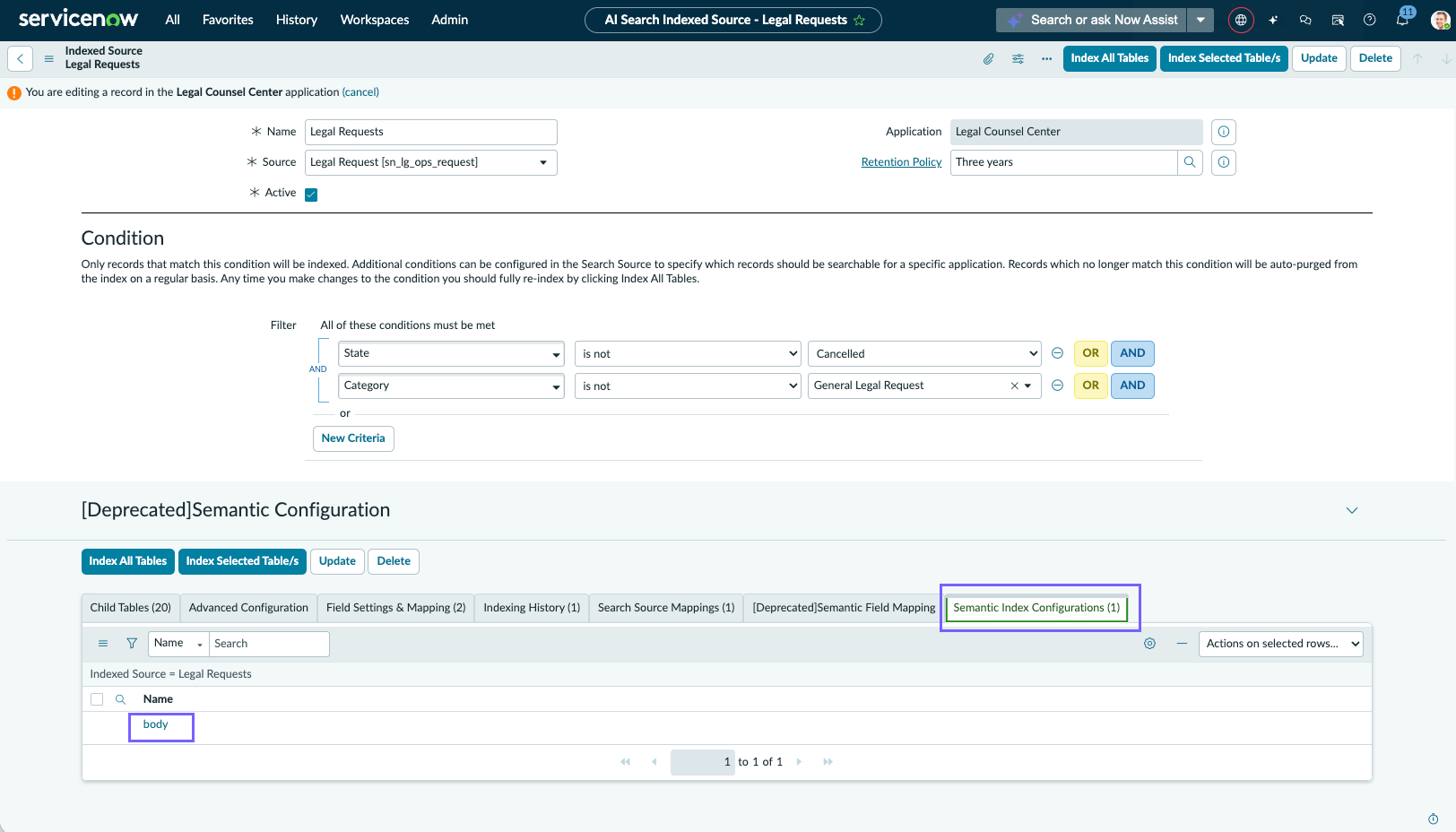Show the column search magnifier in the list
Viewport: 1456px width, 832px height.
[x=120, y=699]
